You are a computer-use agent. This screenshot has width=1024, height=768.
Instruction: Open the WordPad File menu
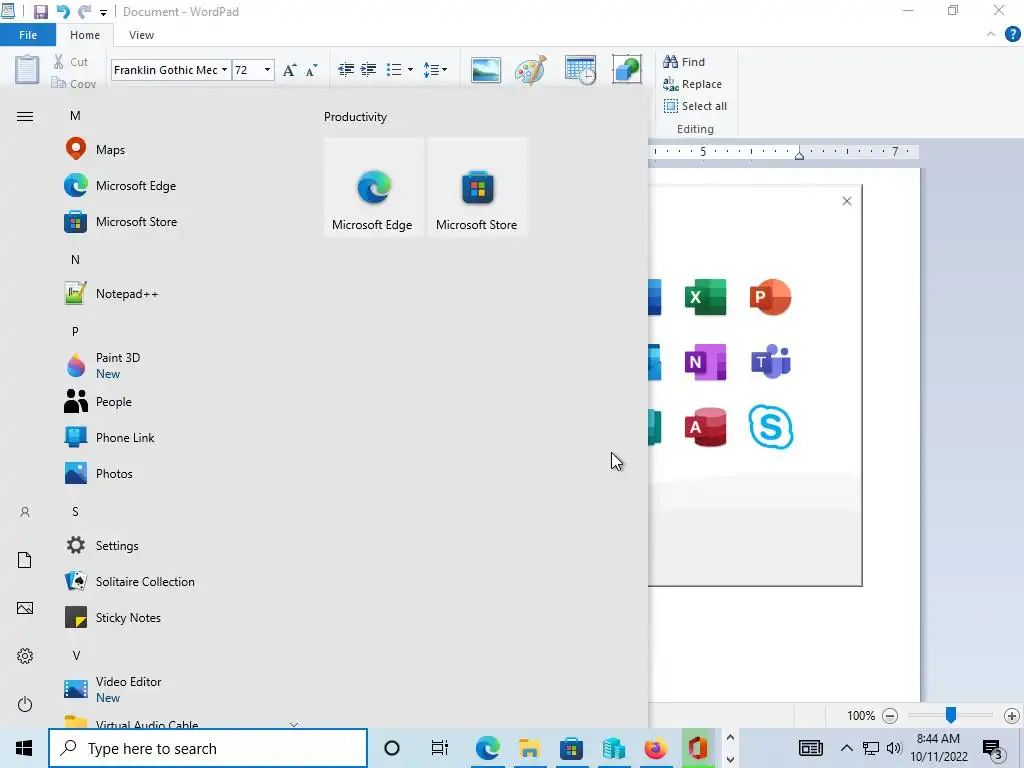click(28, 35)
